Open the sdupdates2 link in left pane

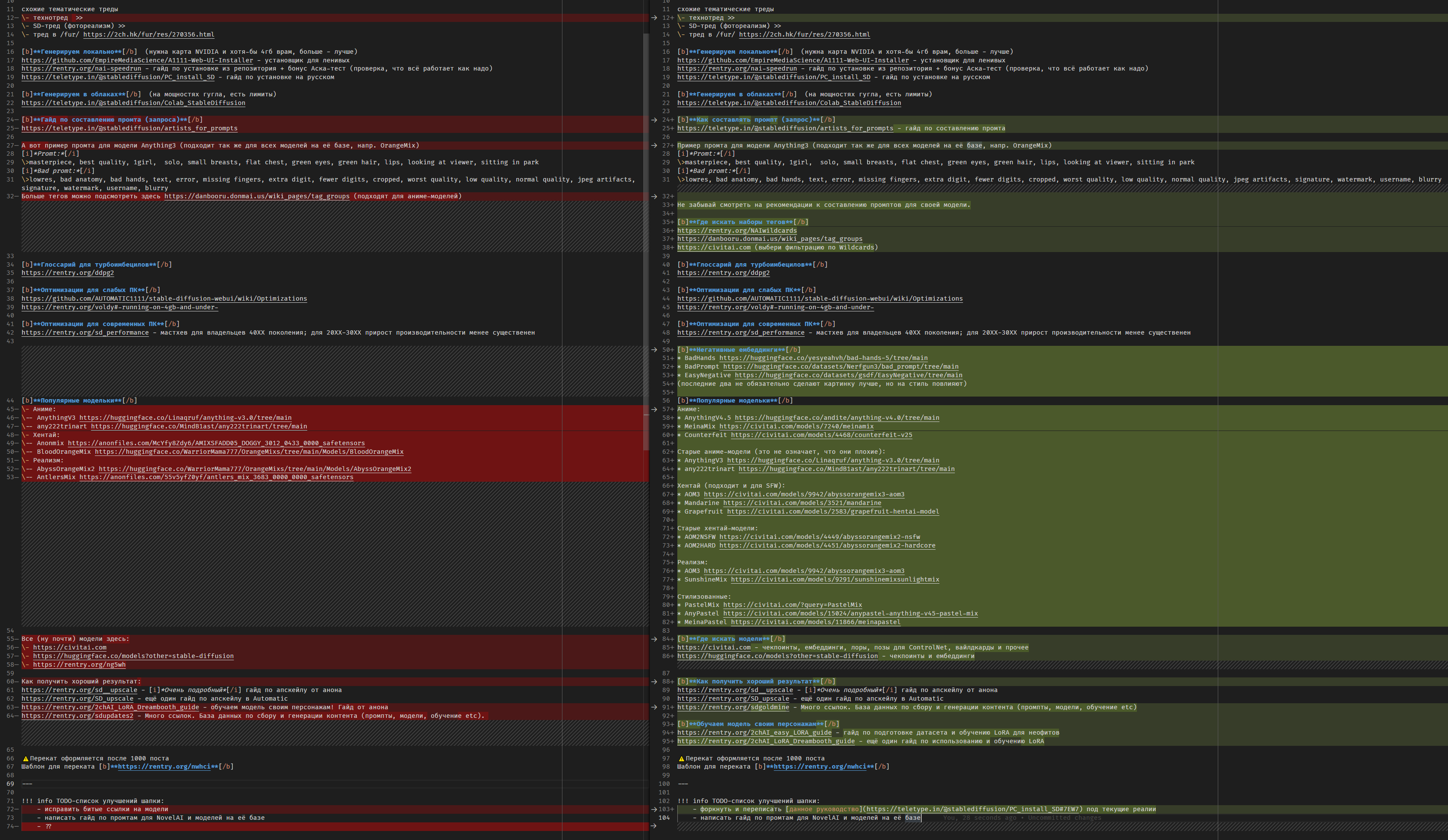pyautogui.click(x=77, y=716)
